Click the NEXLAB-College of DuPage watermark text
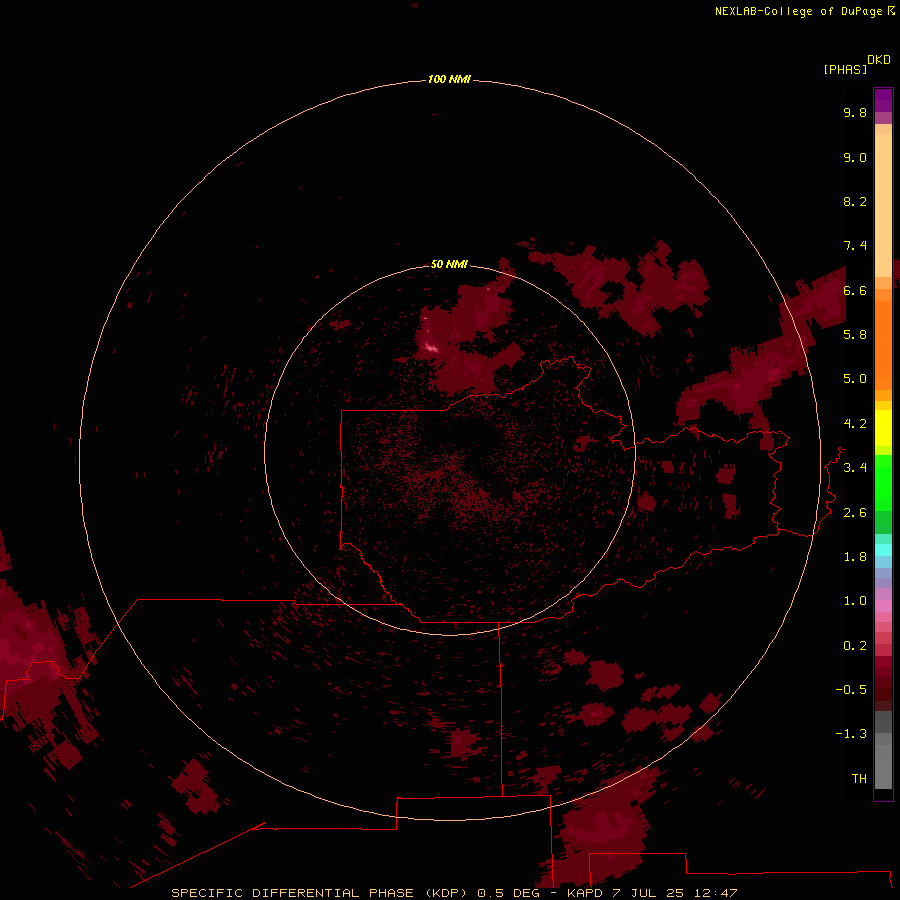Viewport: 900px width, 900px height. pyautogui.click(x=798, y=11)
